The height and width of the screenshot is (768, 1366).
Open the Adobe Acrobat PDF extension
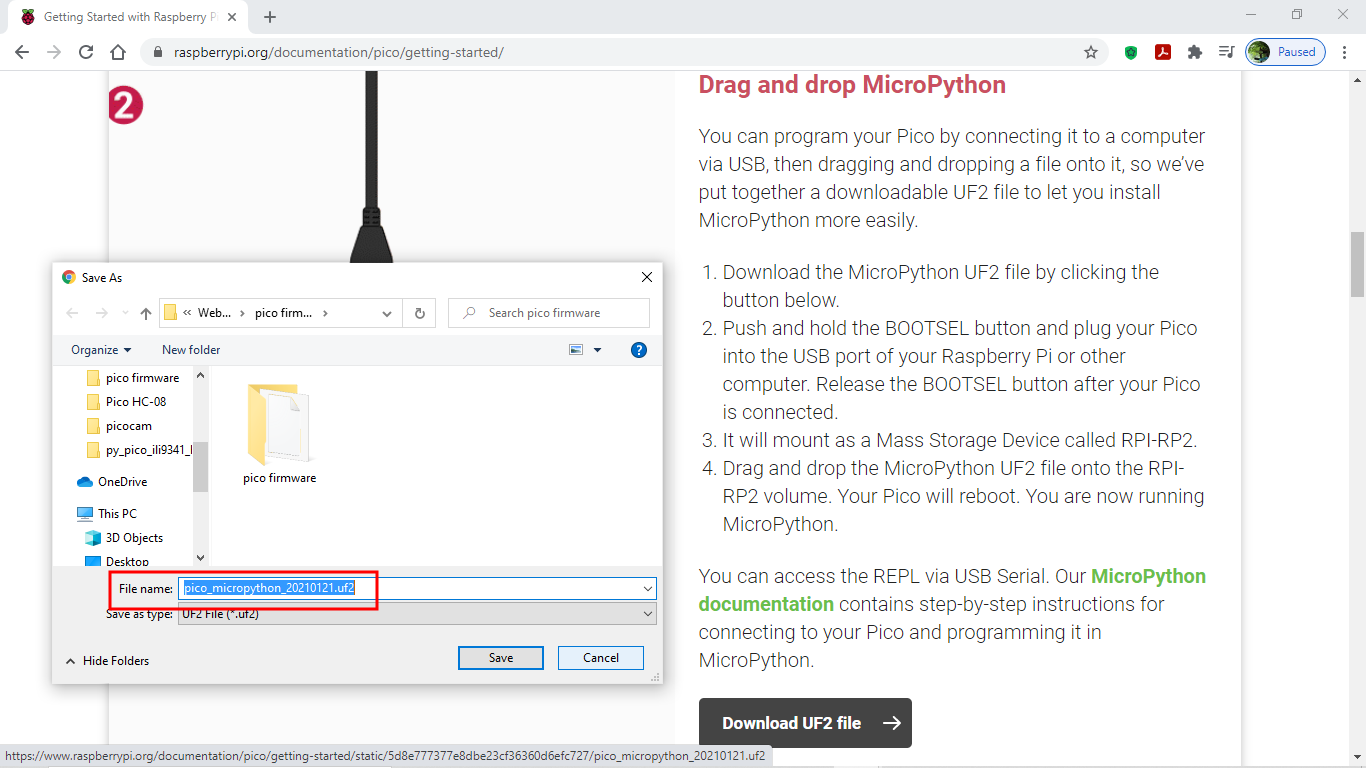pos(1163,52)
